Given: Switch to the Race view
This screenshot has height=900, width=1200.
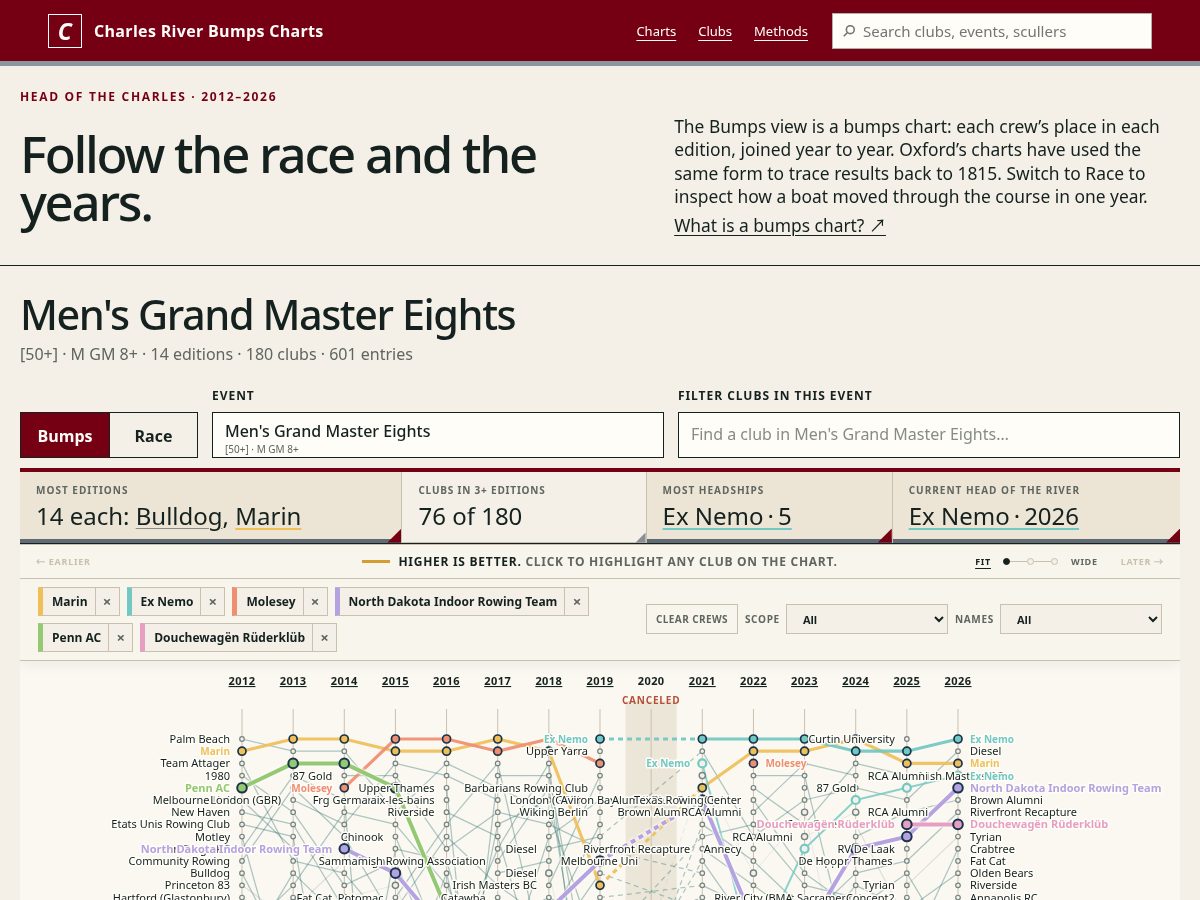Looking at the screenshot, I should (153, 436).
